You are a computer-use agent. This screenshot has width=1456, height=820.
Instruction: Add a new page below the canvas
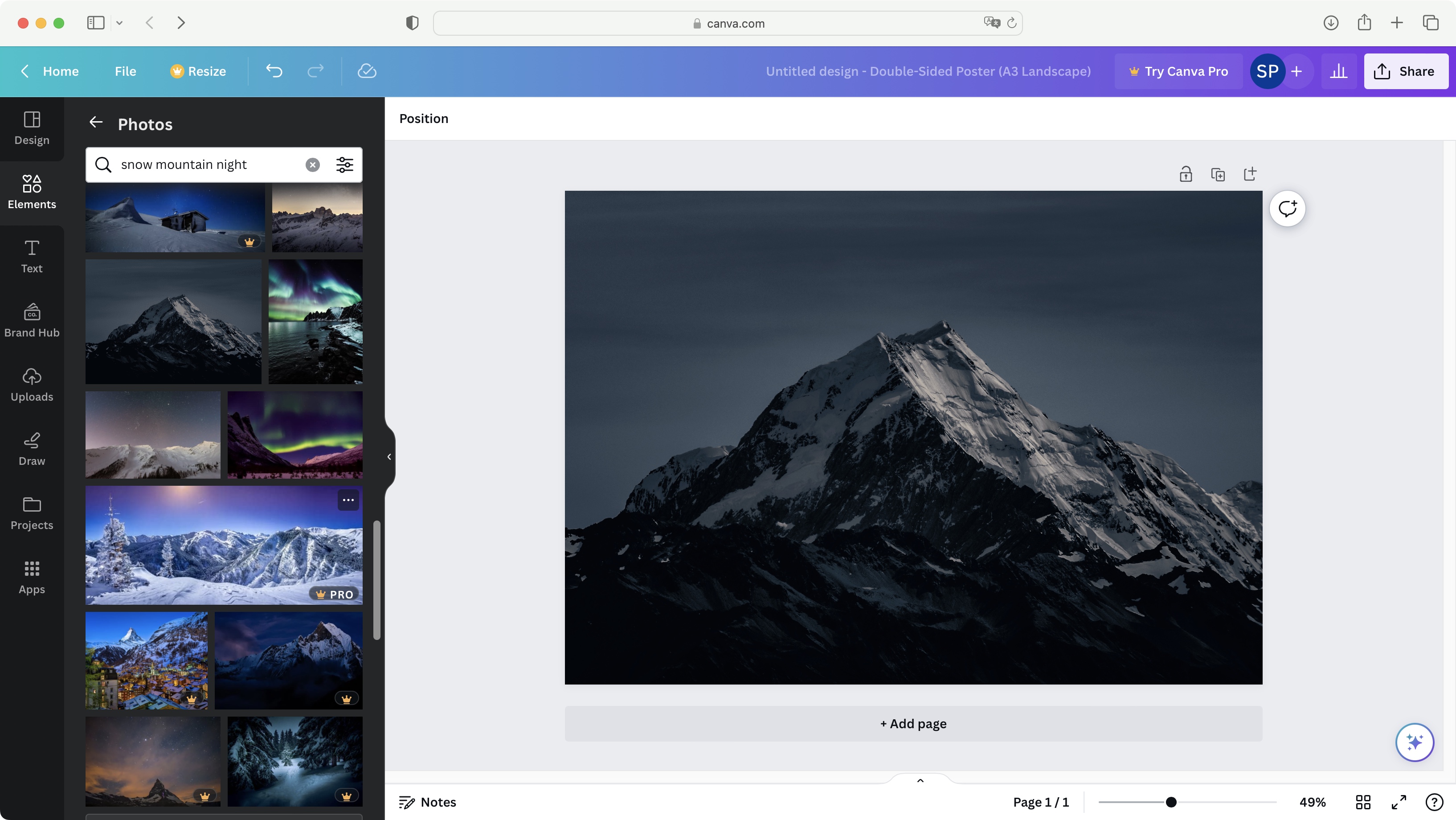(912, 723)
